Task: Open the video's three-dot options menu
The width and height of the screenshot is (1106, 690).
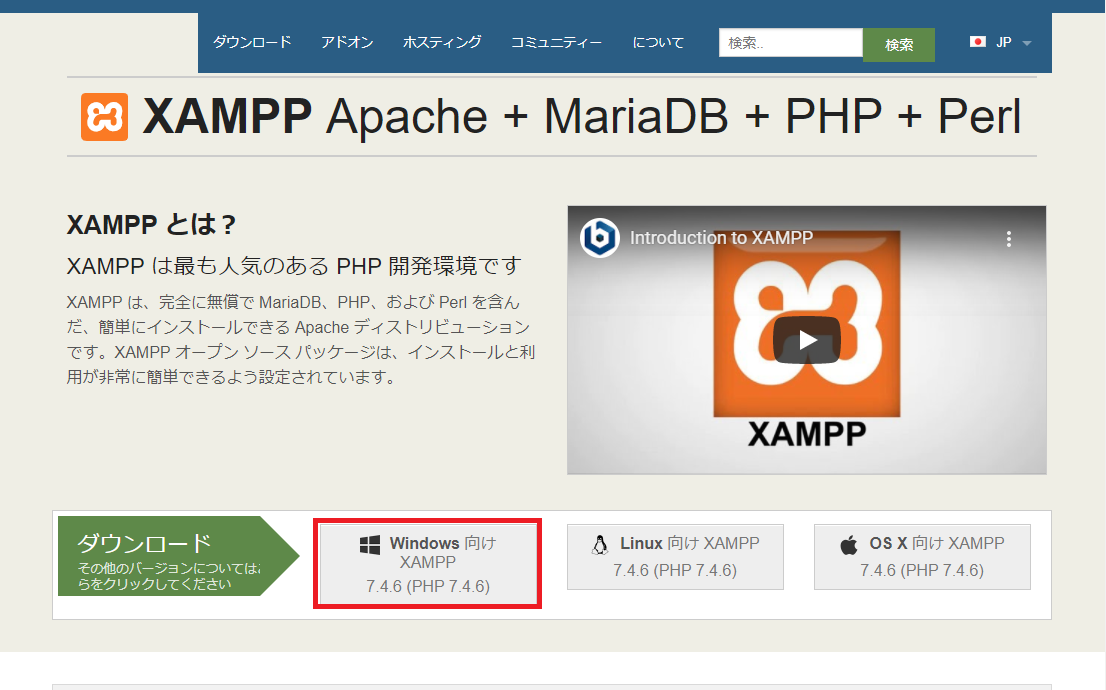Action: click(x=1009, y=239)
